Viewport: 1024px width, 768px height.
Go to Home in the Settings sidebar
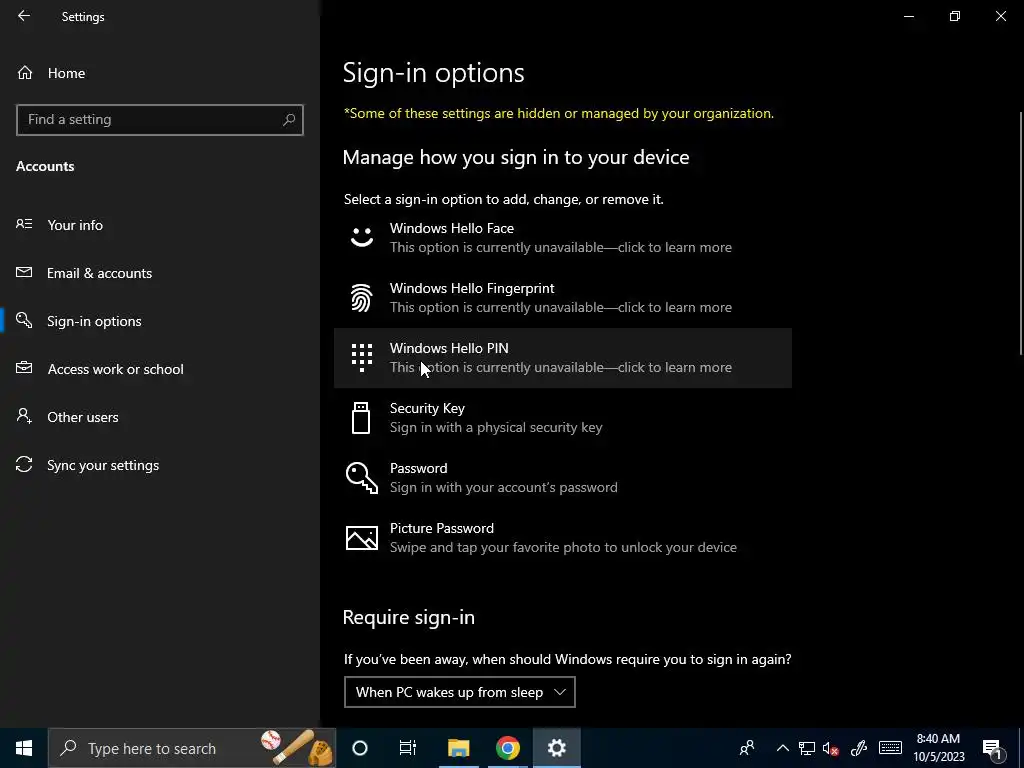click(x=160, y=73)
